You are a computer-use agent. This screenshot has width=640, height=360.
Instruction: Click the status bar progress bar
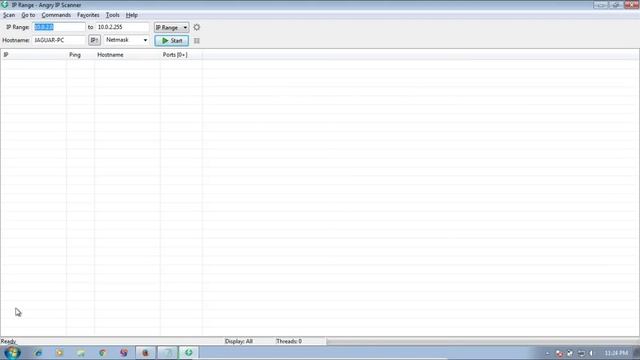pyautogui.click(x=482, y=341)
